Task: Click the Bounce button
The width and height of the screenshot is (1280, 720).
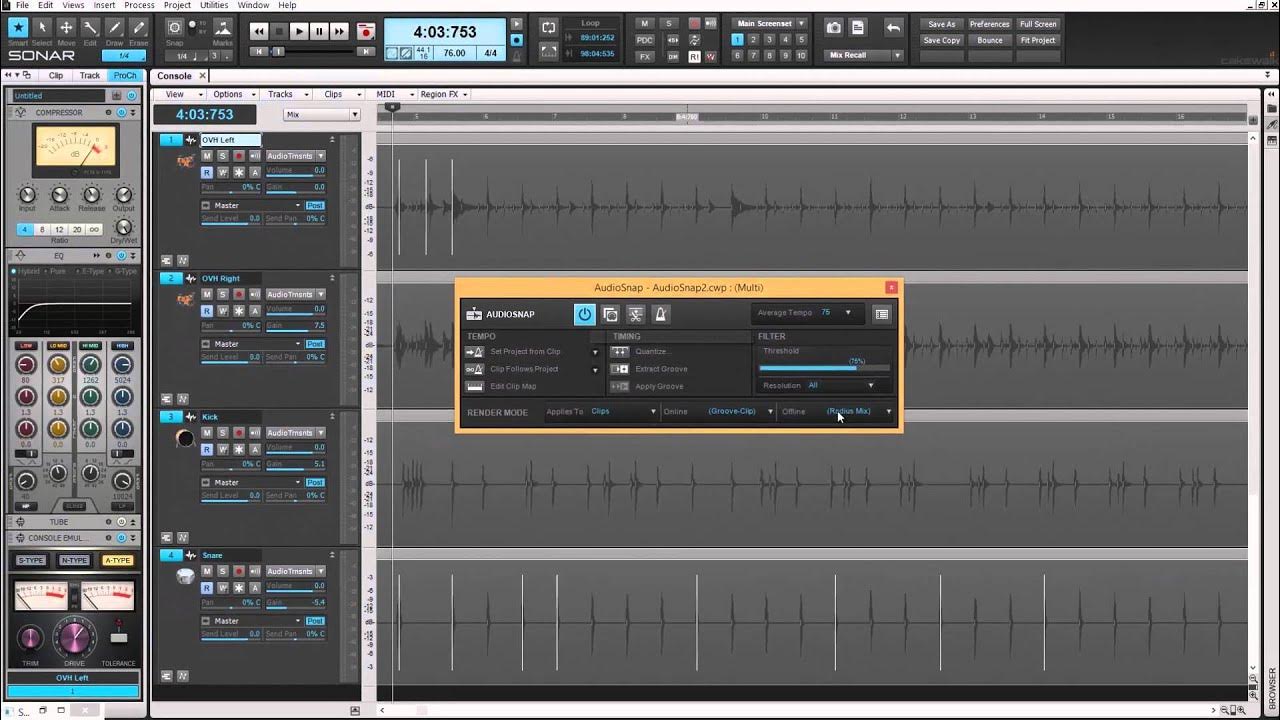Action: [x=990, y=40]
